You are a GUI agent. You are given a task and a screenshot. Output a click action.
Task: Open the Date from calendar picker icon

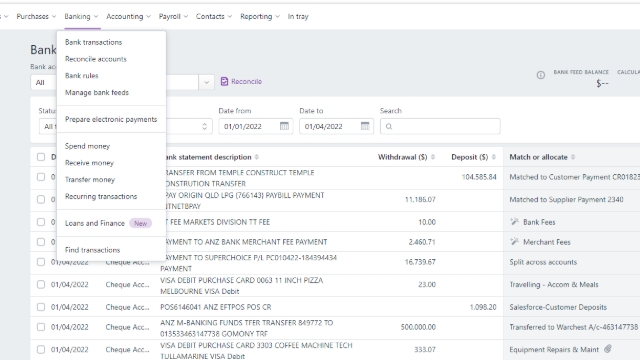[x=284, y=126]
